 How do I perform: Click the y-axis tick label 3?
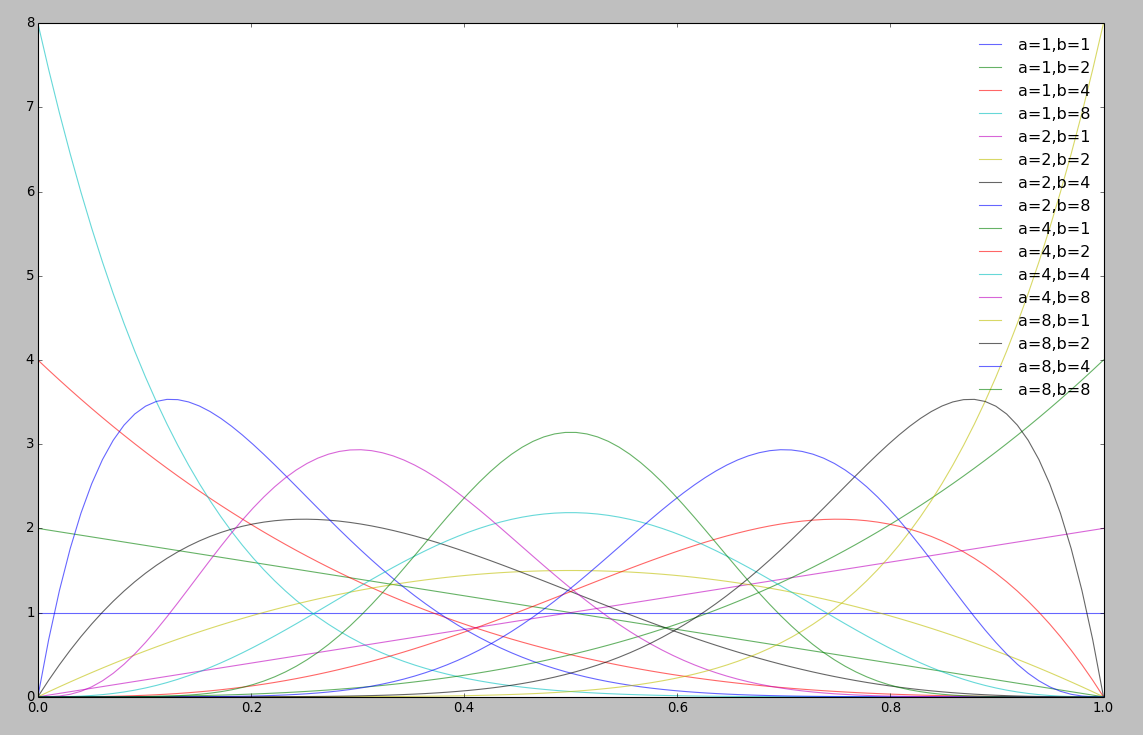point(31,444)
